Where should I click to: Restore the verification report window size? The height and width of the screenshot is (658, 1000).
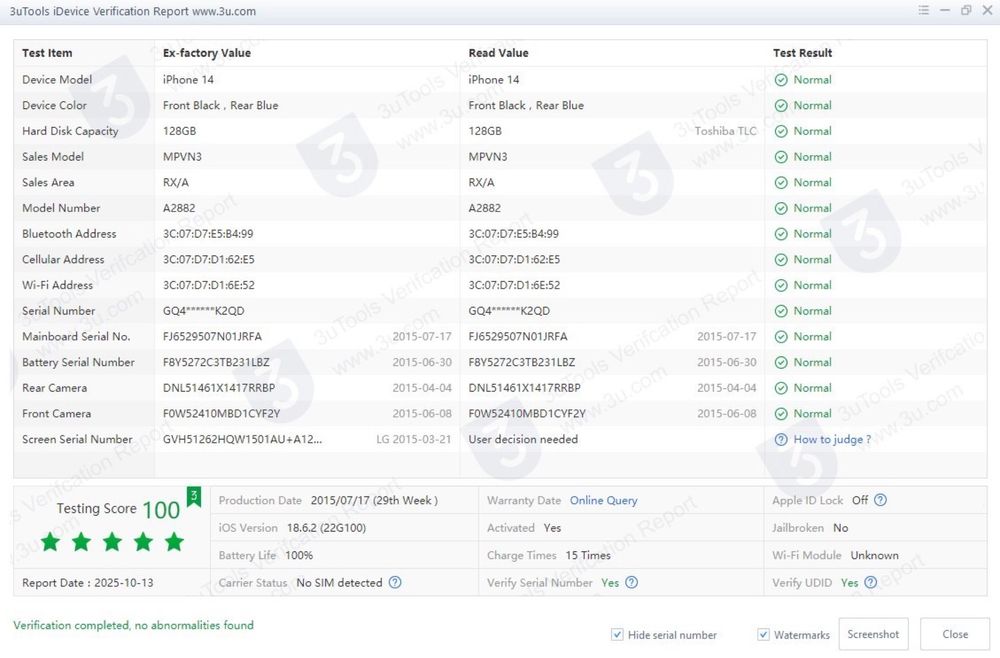click(x=966, y=10)
